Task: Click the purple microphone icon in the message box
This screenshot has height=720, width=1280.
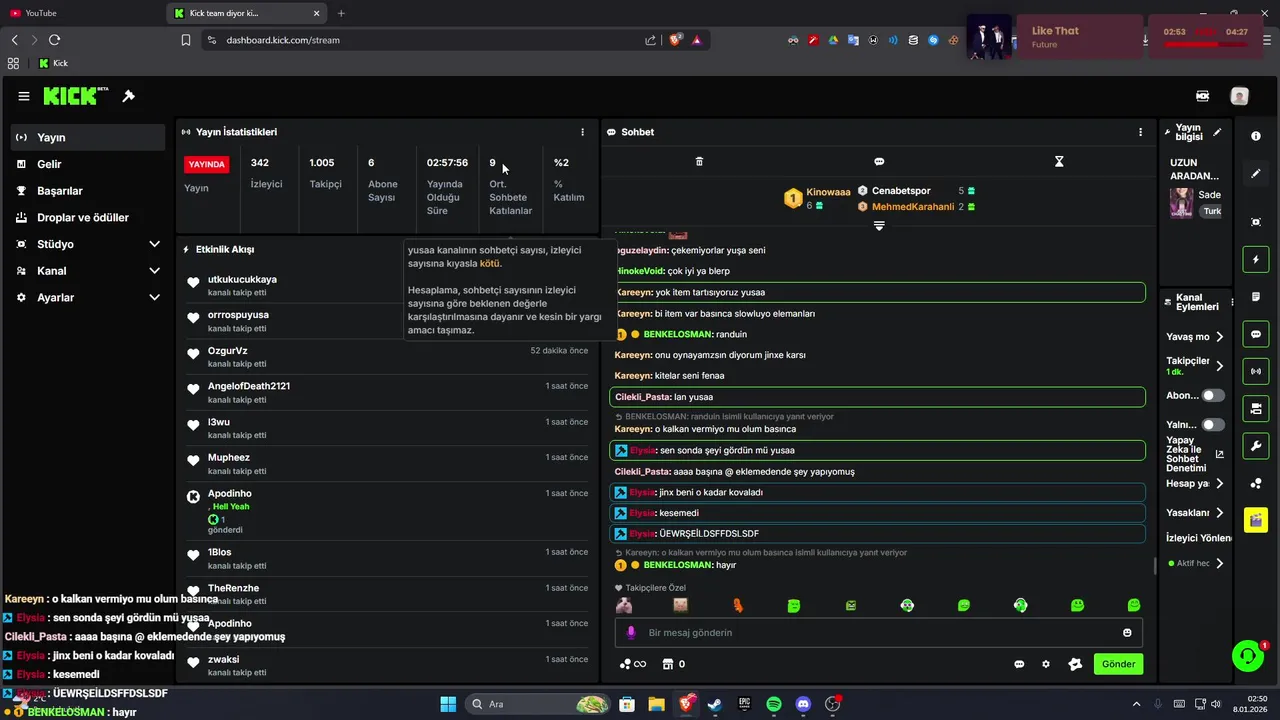Action: (631, 633)
